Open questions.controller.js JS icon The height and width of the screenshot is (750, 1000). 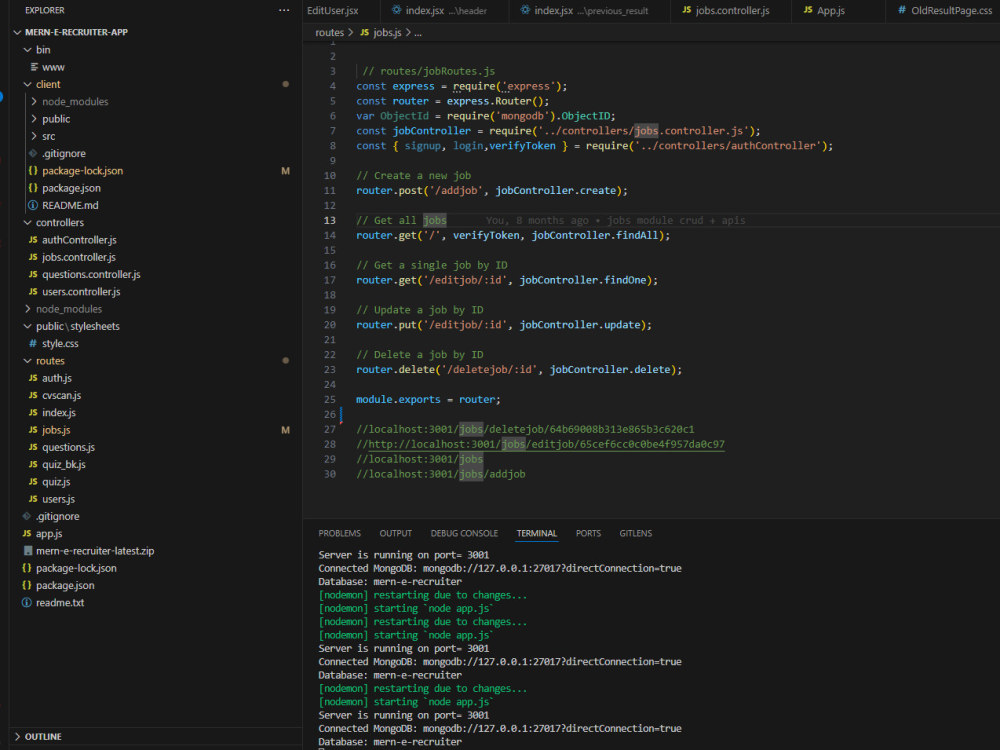click(x=33, y=274)
